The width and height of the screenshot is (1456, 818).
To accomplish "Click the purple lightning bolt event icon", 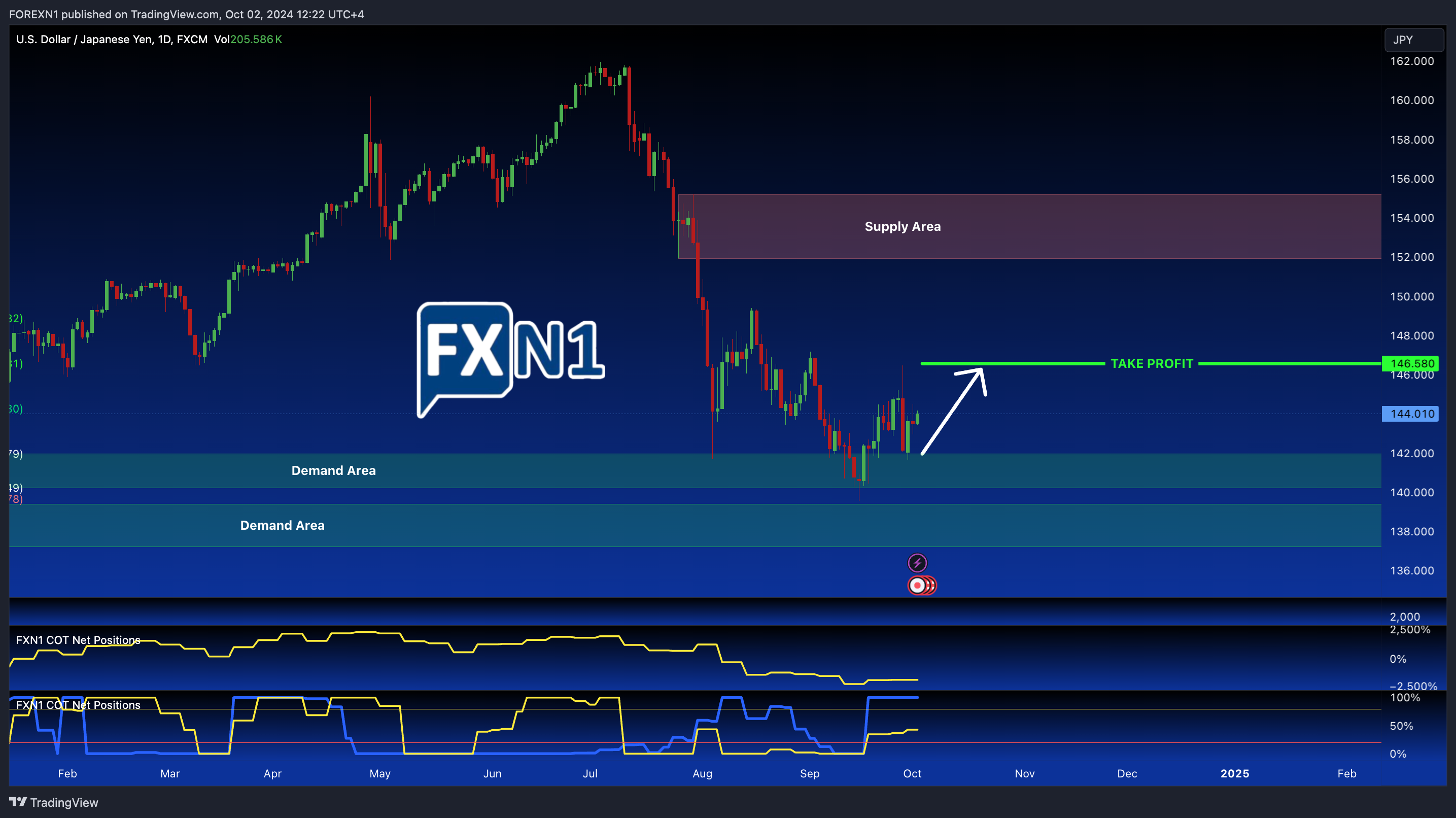I will [917, 562].
